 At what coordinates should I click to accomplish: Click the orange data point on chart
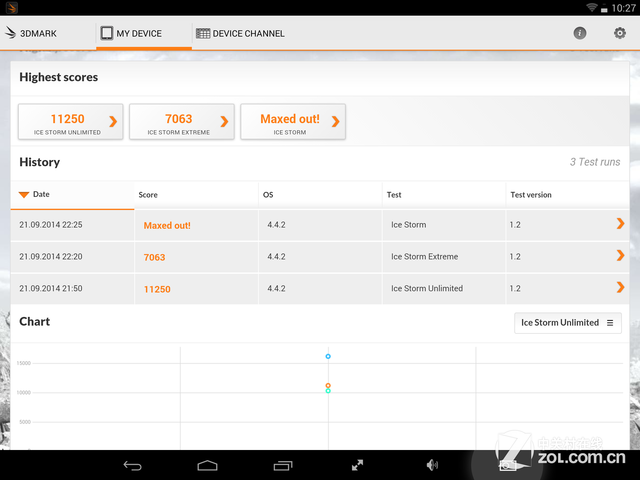[328, 385]
